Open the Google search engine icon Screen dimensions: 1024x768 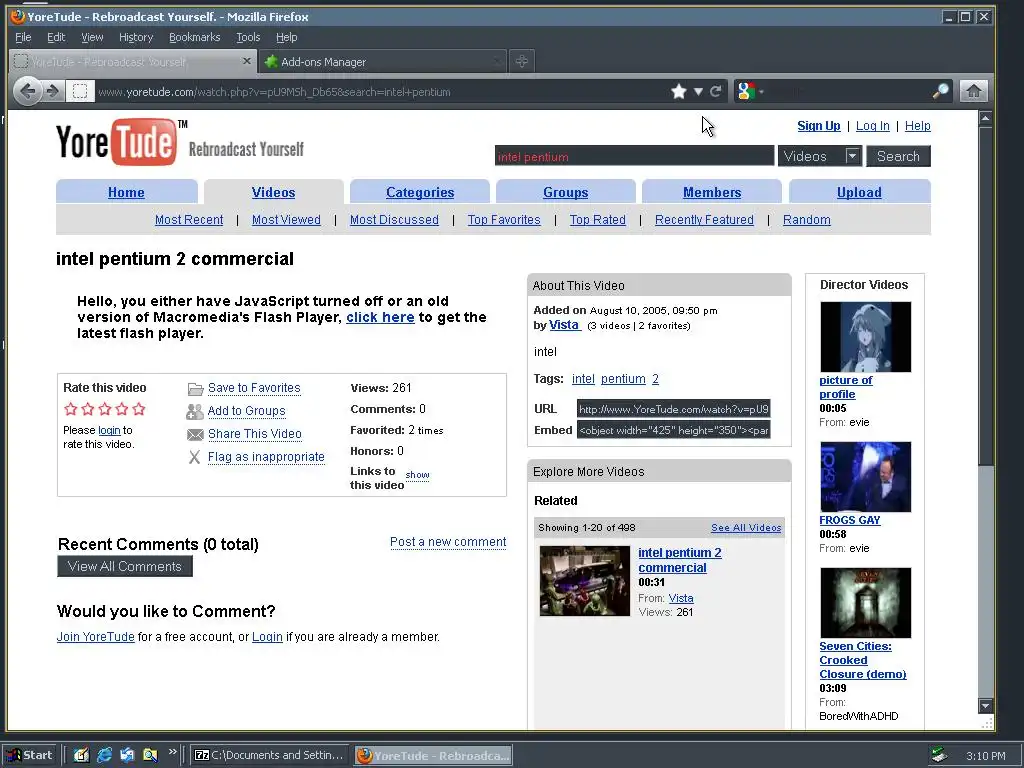[746, 91]
